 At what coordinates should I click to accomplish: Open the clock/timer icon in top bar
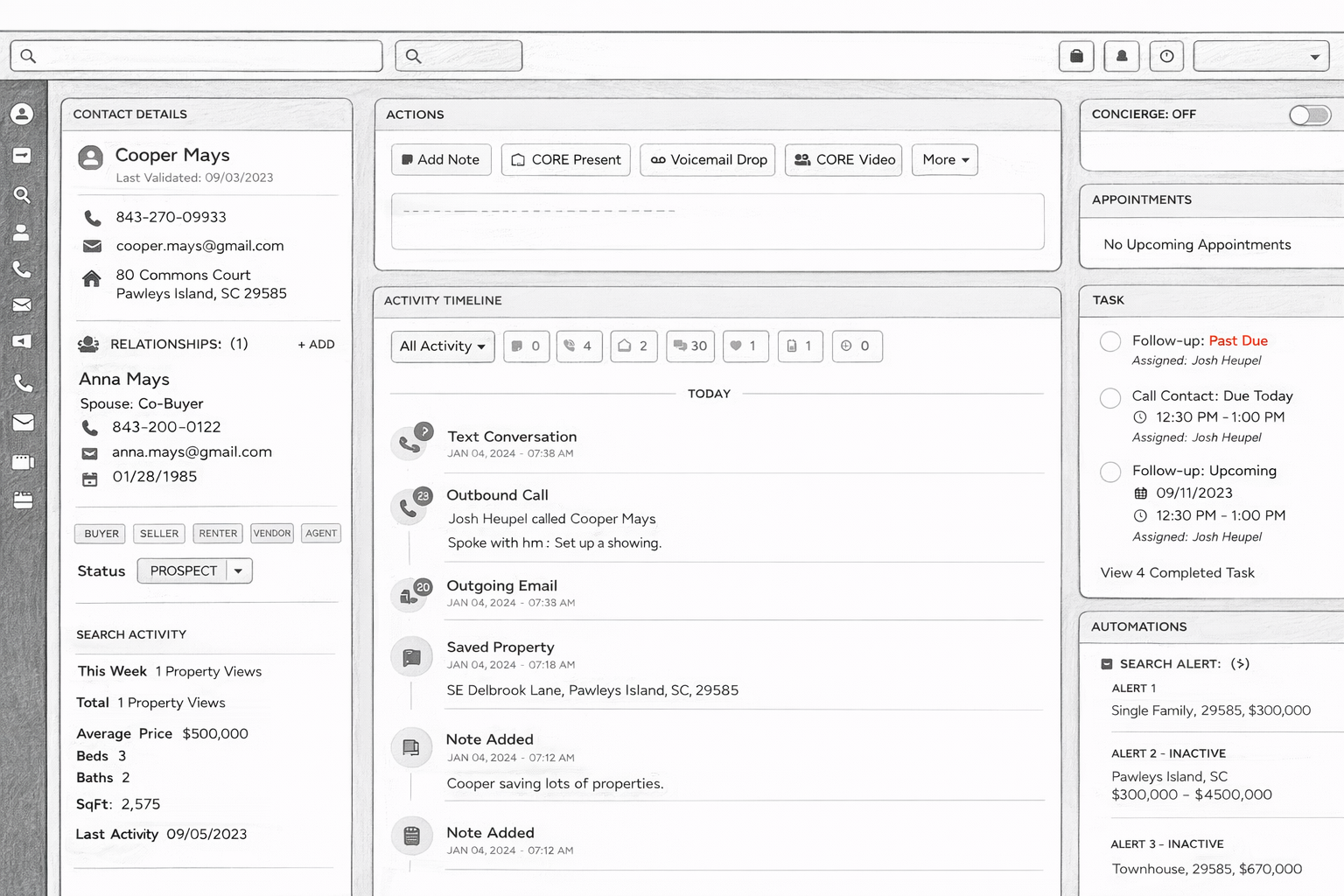pyautogui.click(x=1166, y=56)
